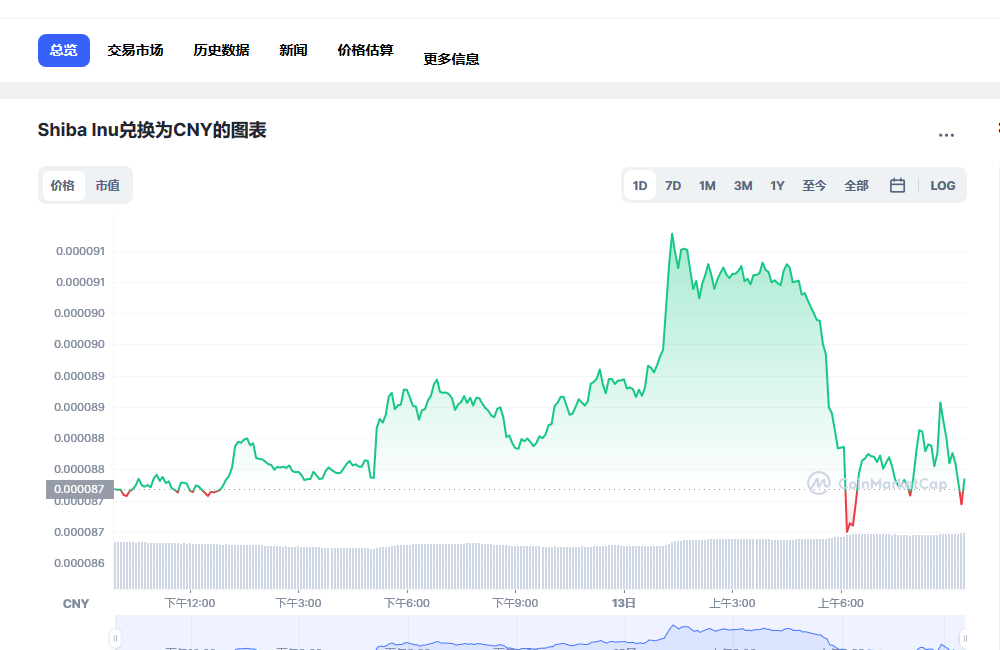The image size is (1000, 650).
Task: Grab the right handle of range slider
Action: [964, 638]
